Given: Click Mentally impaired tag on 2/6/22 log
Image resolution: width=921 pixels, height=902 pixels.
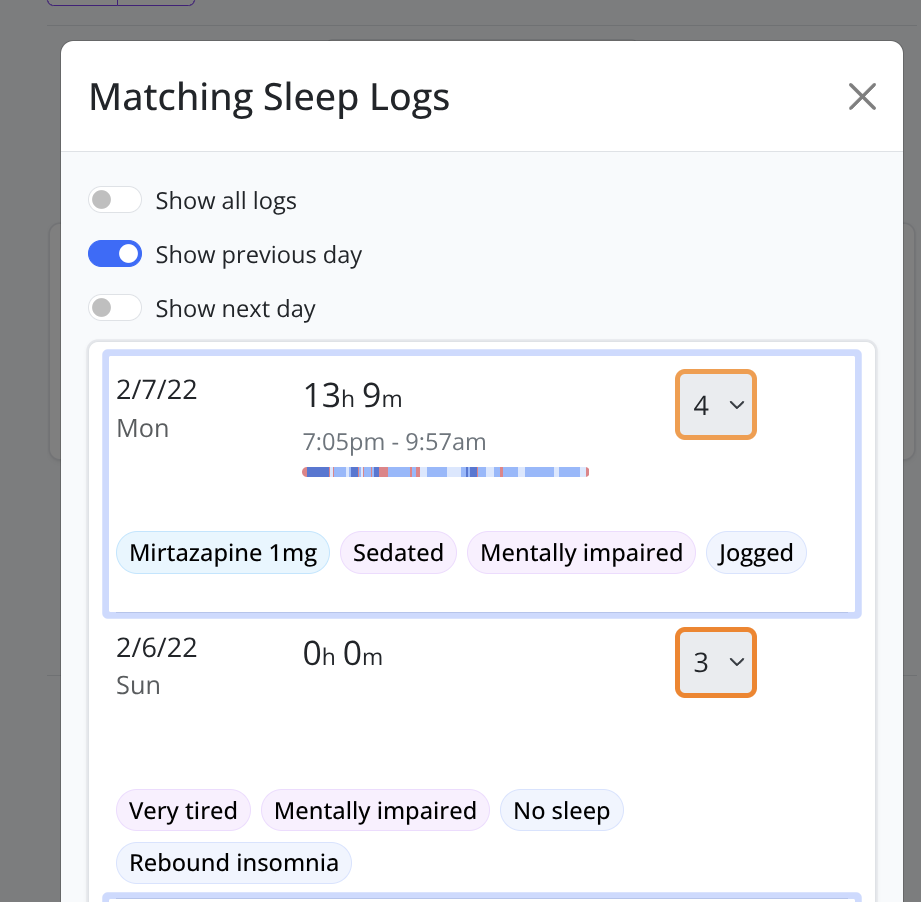Looking at the screenshot, I should pos(375,810).
